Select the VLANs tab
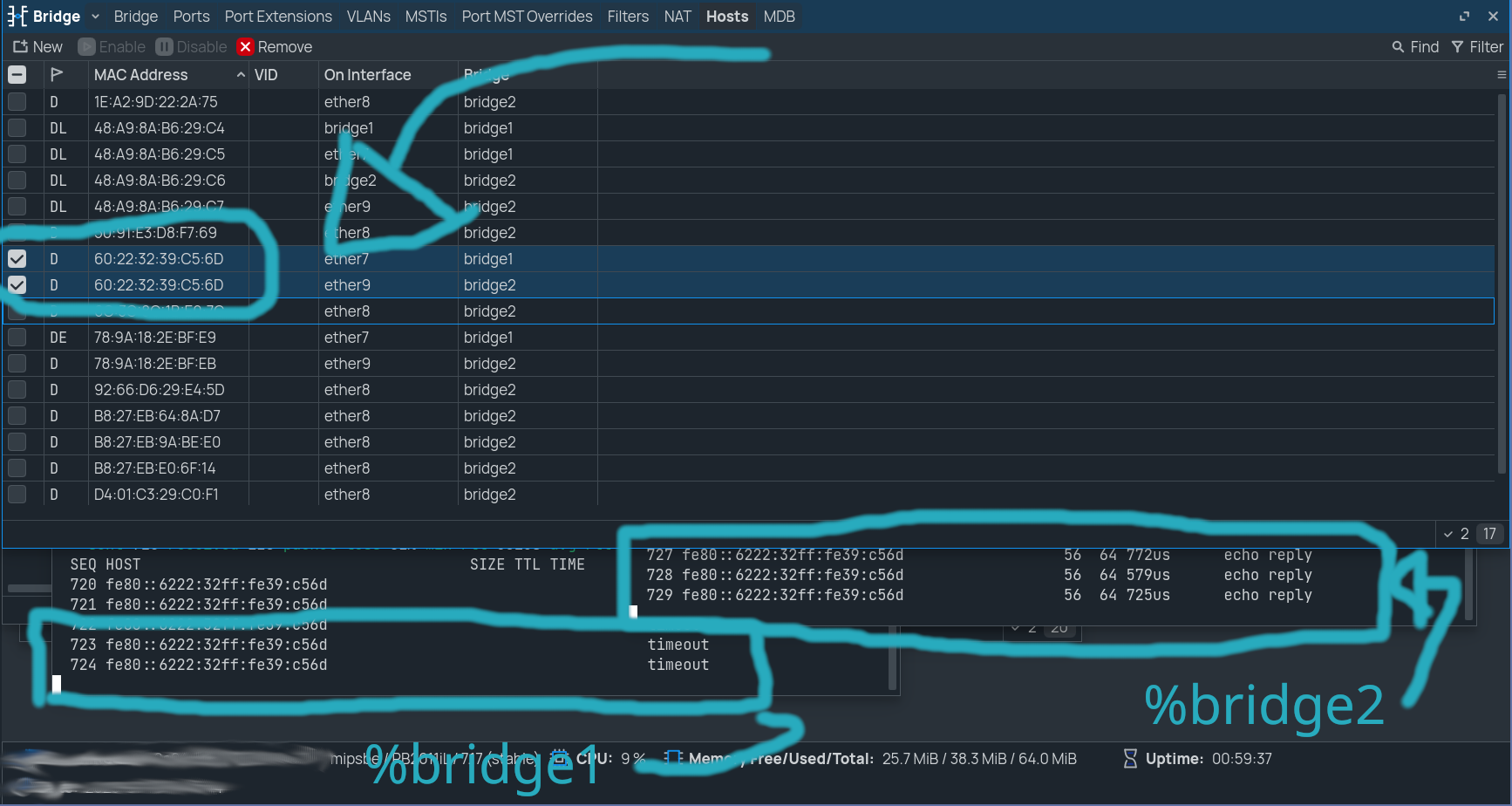 [368, 17]
